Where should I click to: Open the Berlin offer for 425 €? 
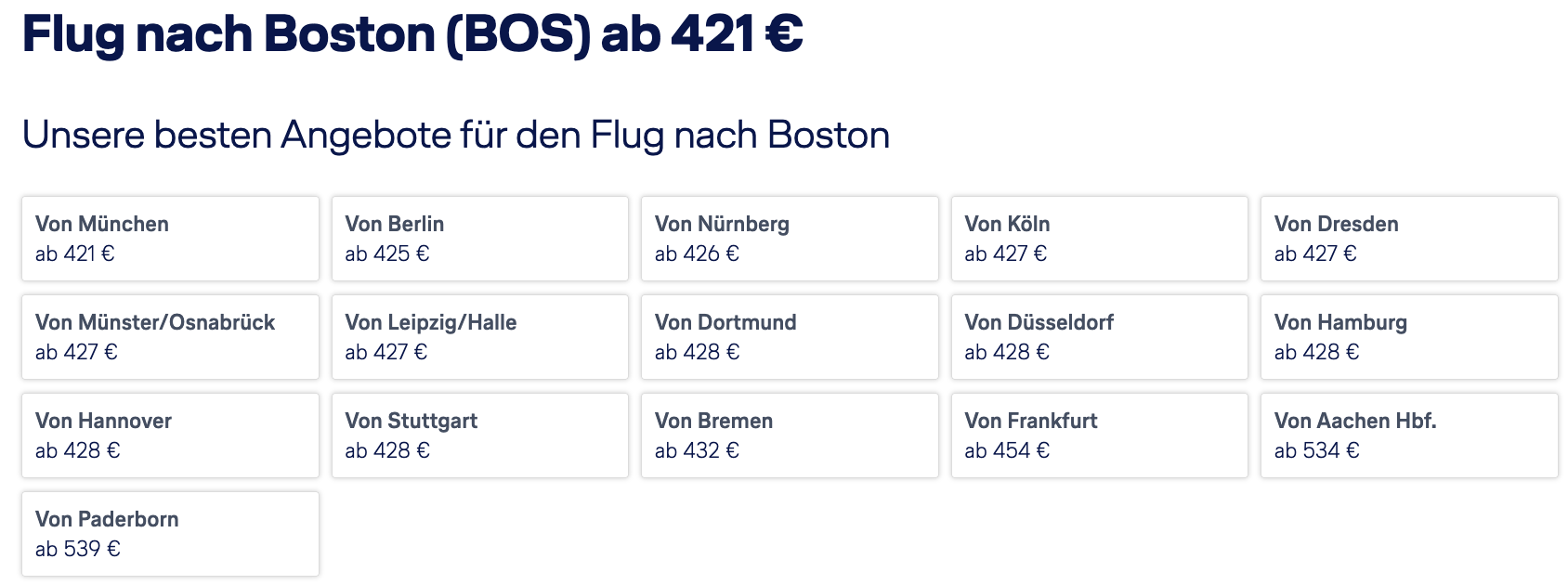pos(480,239)
